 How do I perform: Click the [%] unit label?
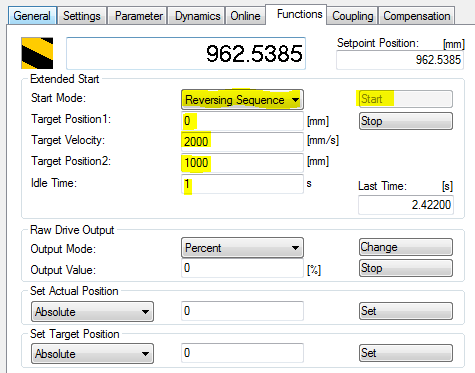pyautogui.click(x=314, y=270)
